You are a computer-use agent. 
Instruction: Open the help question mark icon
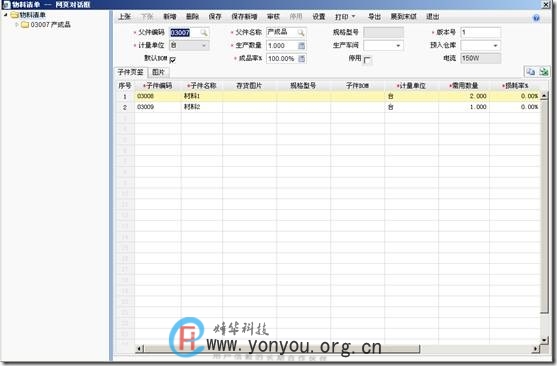point(536,18)
